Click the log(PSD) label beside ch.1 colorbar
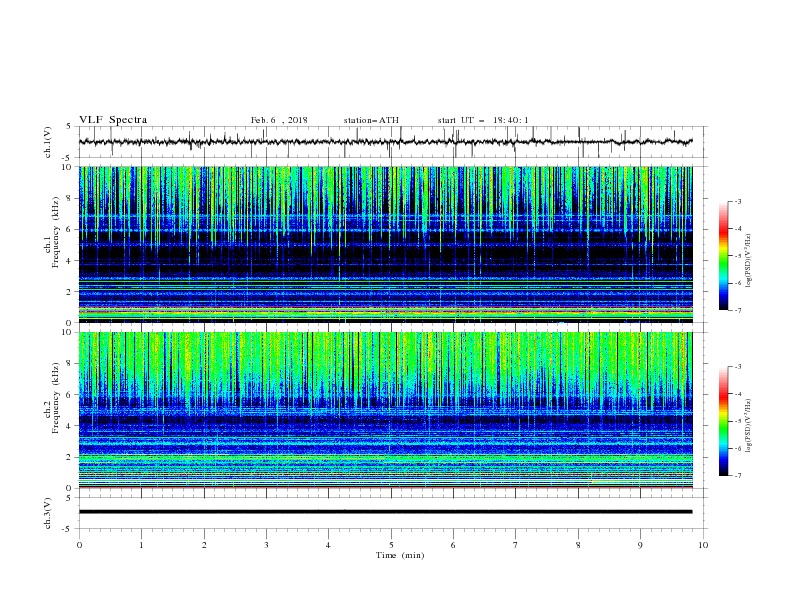The image size is (792, 612). pos(749,261)
